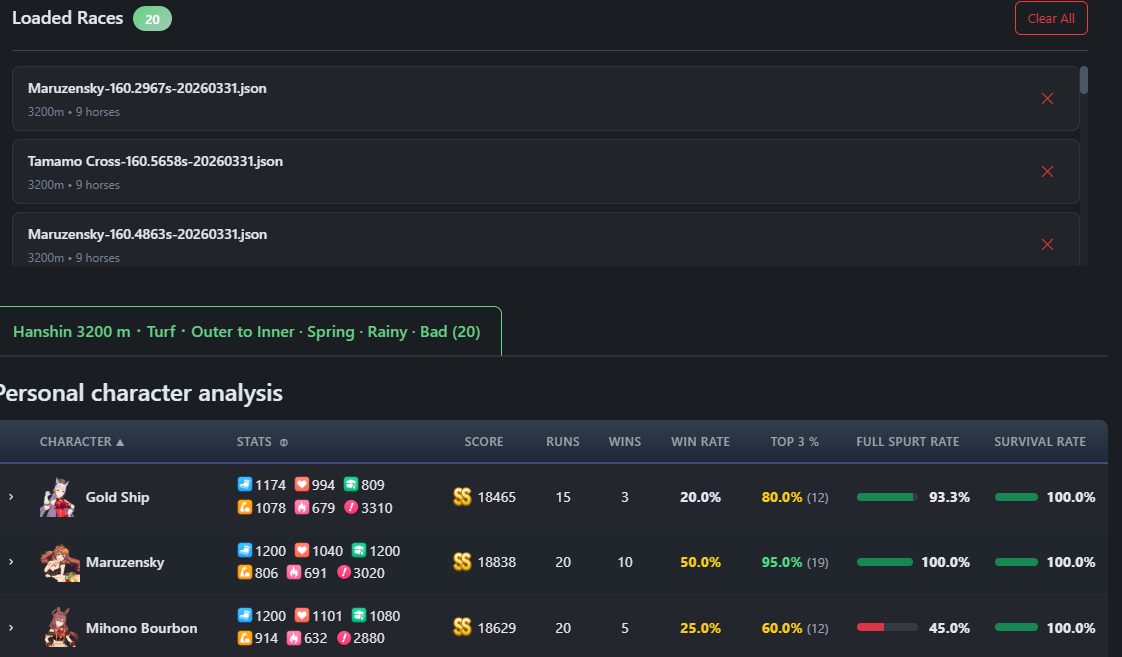
Task: Click the info icon next to STATS header
Action: [283, 442]
